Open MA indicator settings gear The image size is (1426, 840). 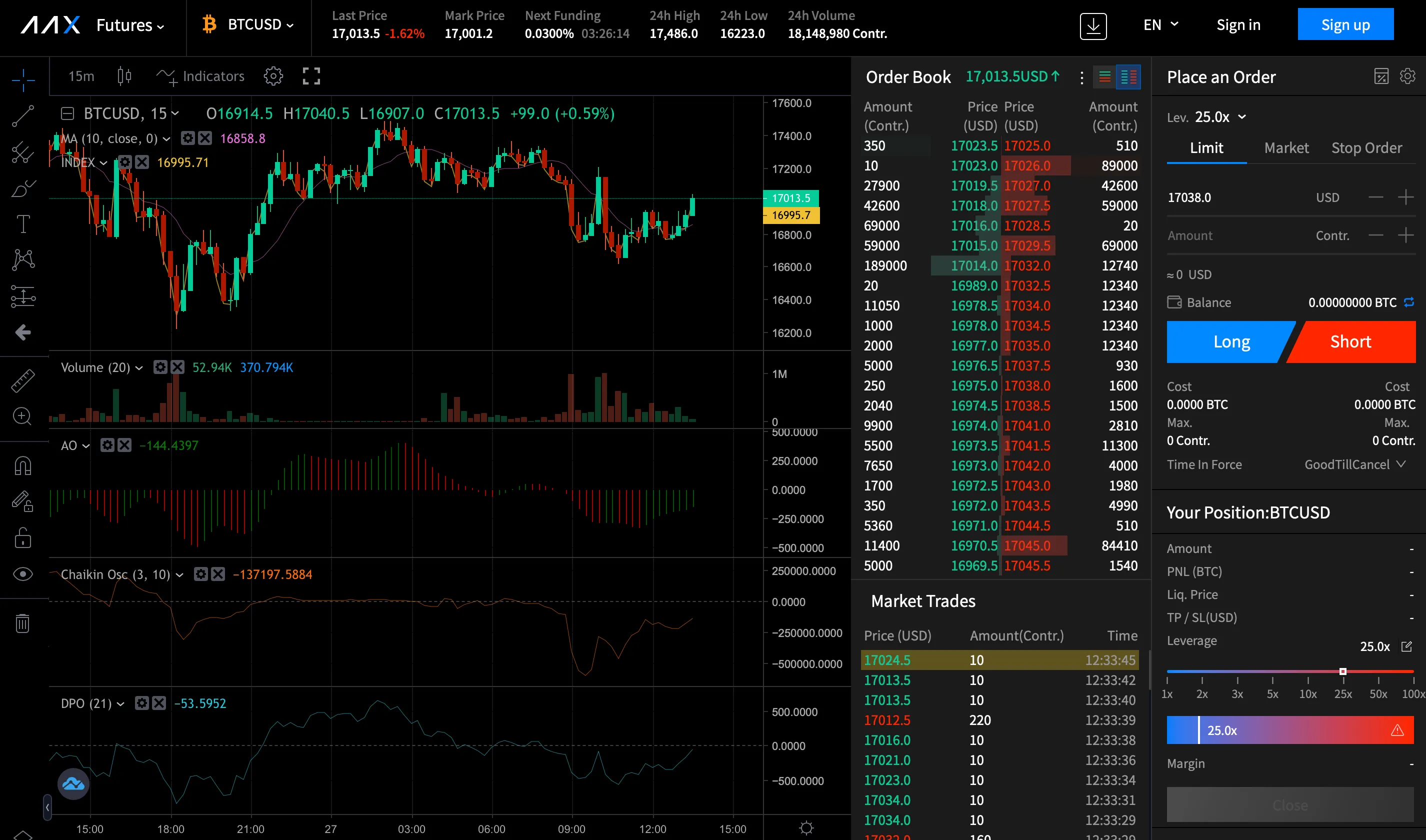coord(187,138)
